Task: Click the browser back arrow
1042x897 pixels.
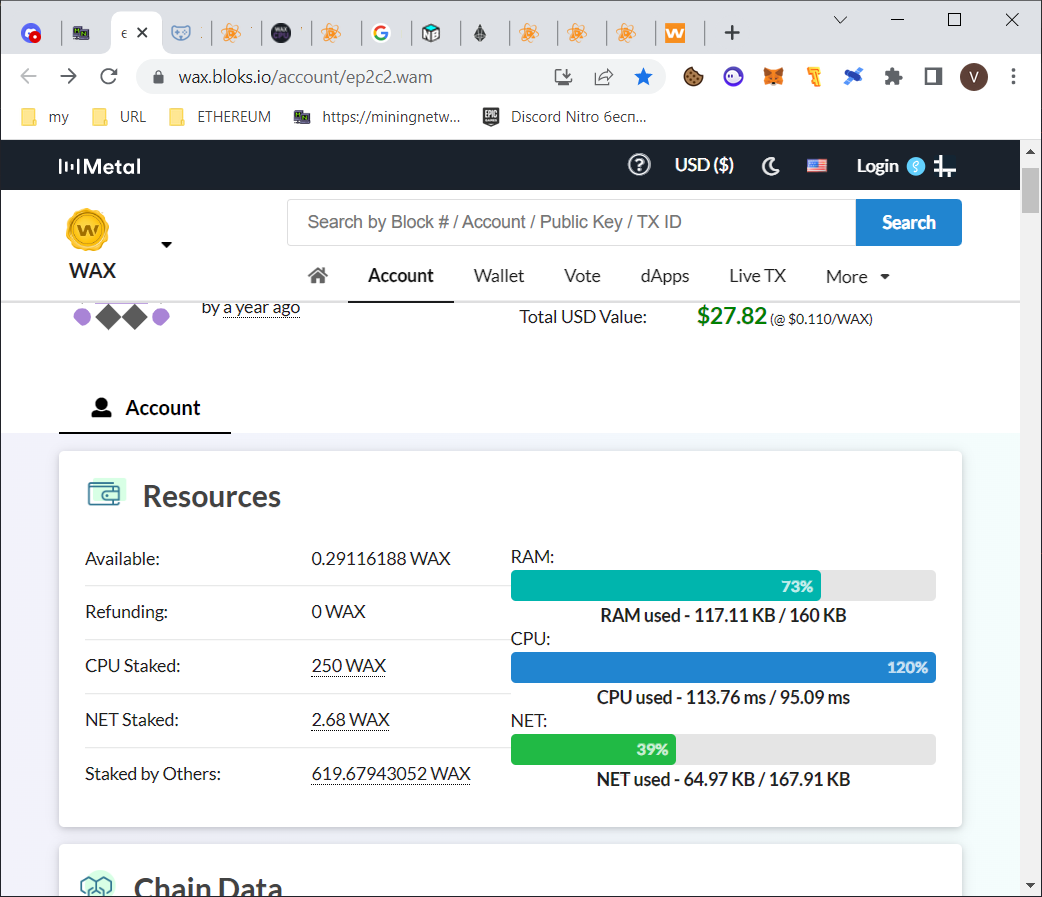Action: click(29, 77)
